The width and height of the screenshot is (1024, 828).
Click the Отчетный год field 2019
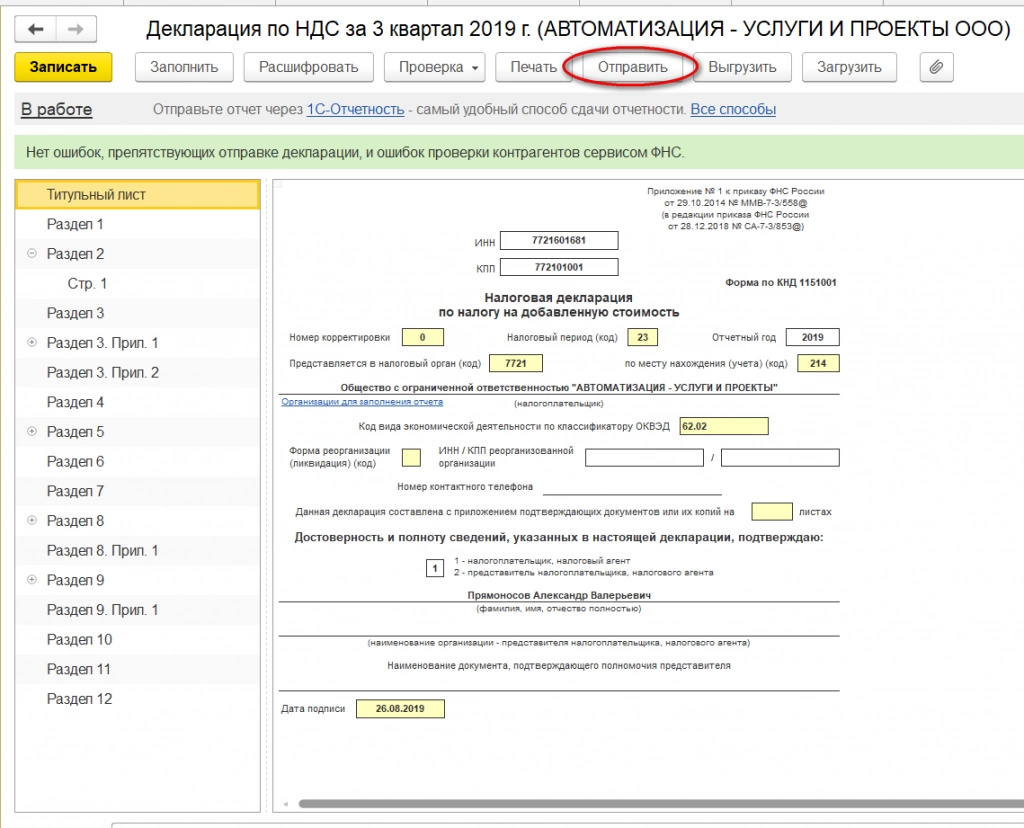(x=812, y=338)
